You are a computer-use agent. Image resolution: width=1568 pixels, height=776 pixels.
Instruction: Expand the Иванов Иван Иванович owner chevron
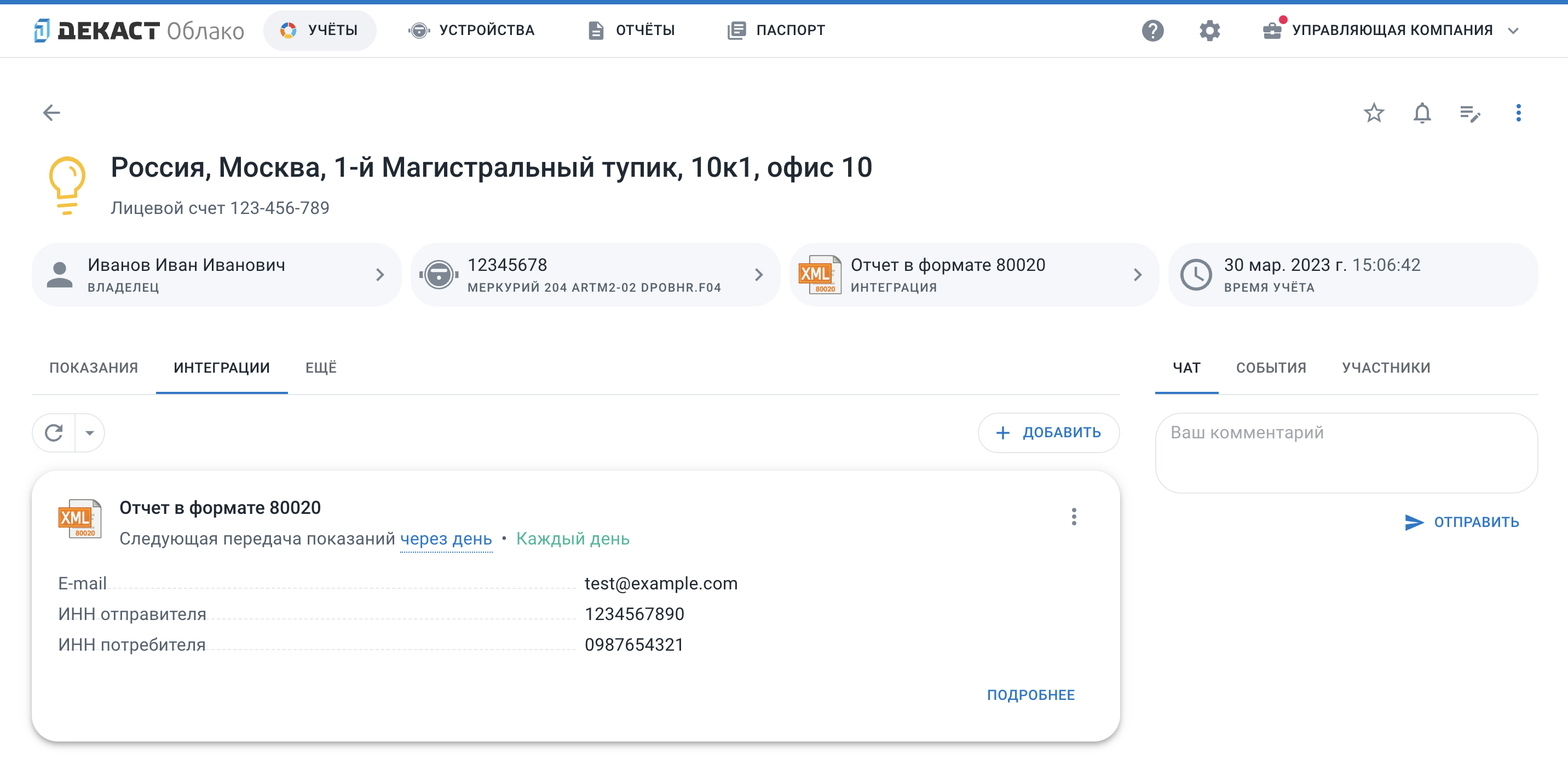click(380, 275)
